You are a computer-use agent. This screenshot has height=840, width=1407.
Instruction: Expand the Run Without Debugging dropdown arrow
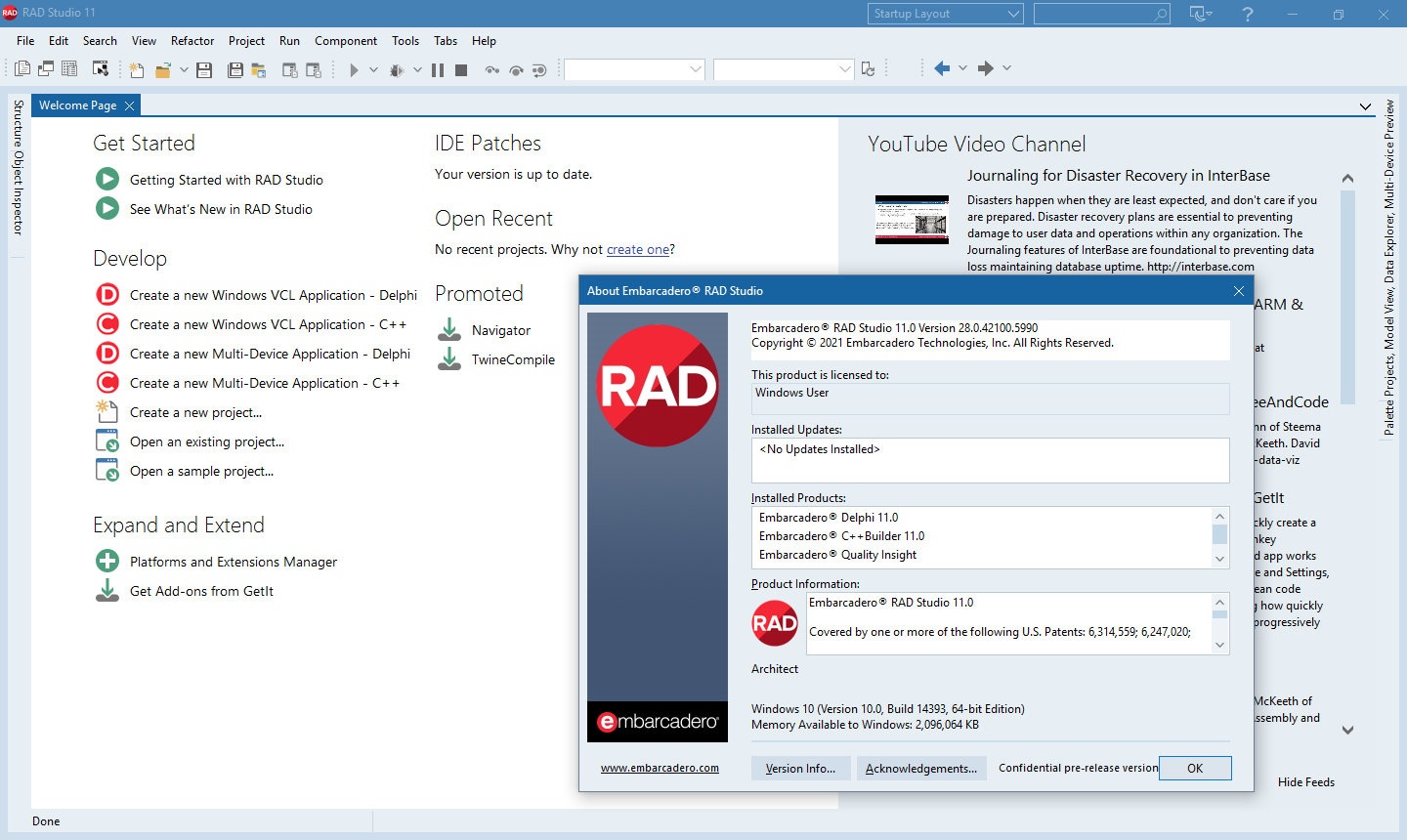[x=417, y=69]
